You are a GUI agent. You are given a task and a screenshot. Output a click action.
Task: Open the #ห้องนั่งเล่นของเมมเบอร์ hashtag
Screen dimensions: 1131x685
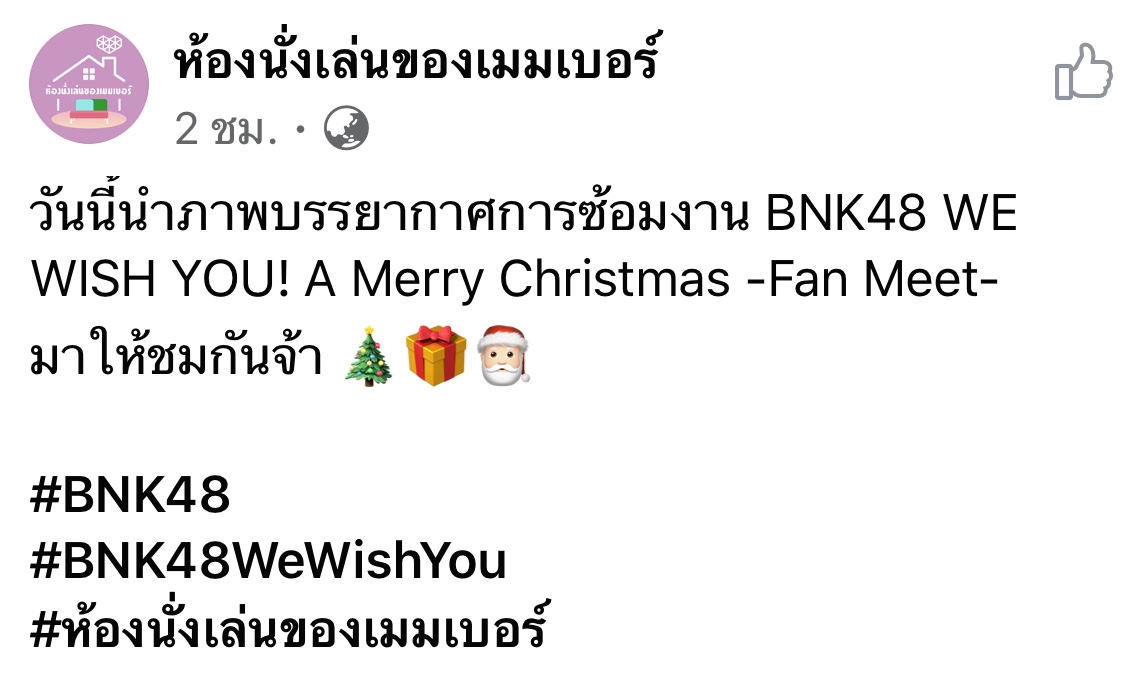click(290, 626)
